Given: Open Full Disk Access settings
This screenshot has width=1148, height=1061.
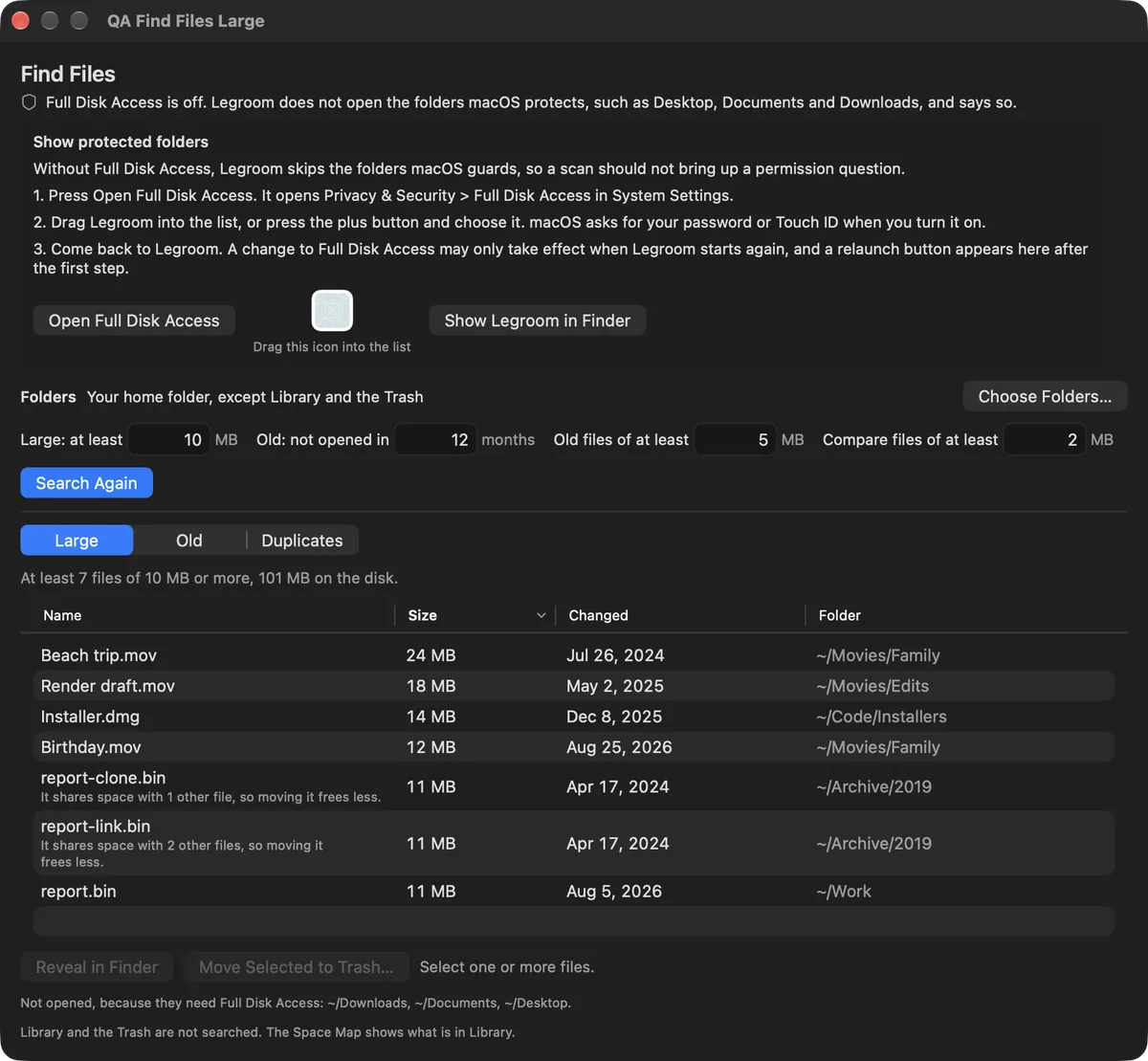Looking at the screenshot, I should click(x=134, y=321).
